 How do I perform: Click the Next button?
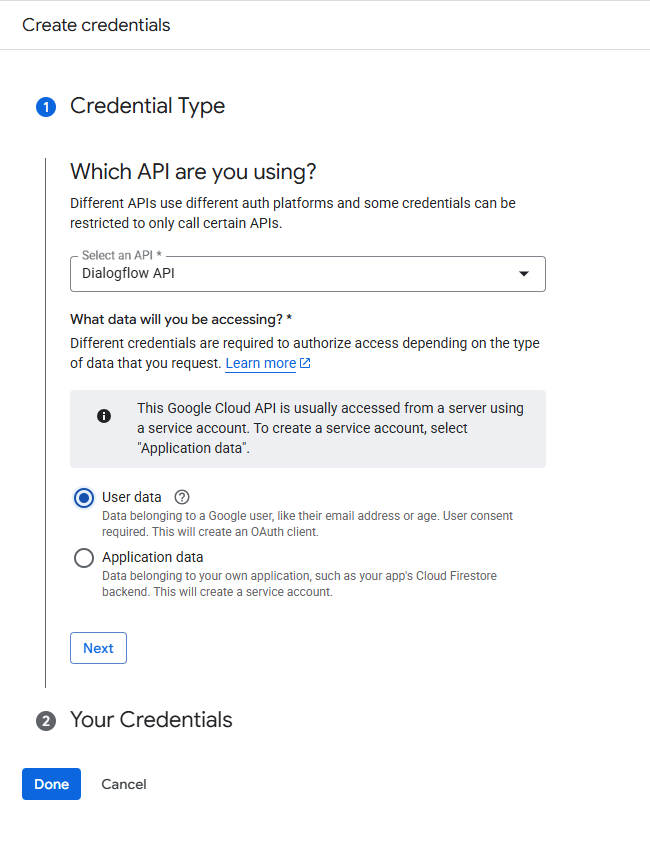pyautogui.click(x=98, y=648)
